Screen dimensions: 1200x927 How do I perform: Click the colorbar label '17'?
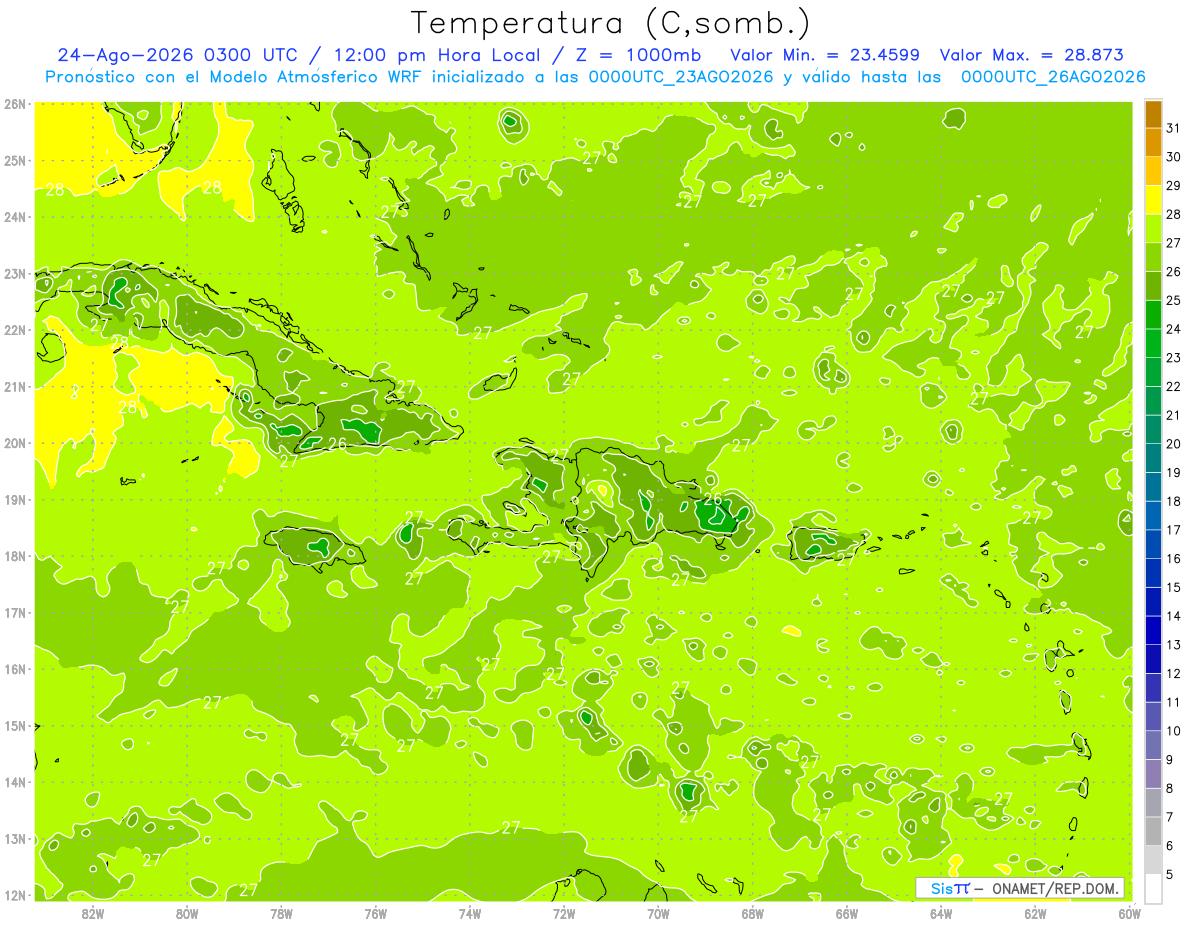[x=1173, y=529]
